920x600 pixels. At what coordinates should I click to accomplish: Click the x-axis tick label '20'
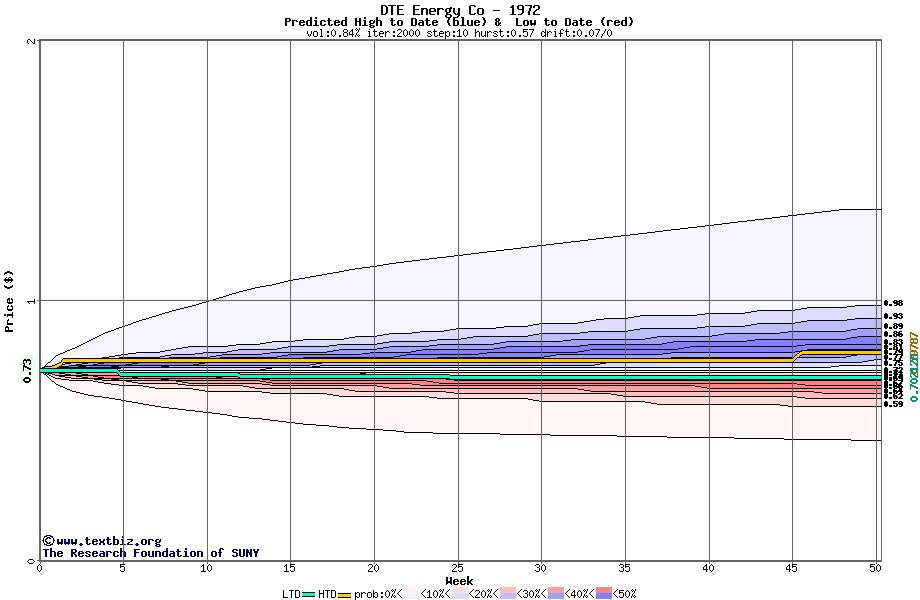tap(374, 568)
